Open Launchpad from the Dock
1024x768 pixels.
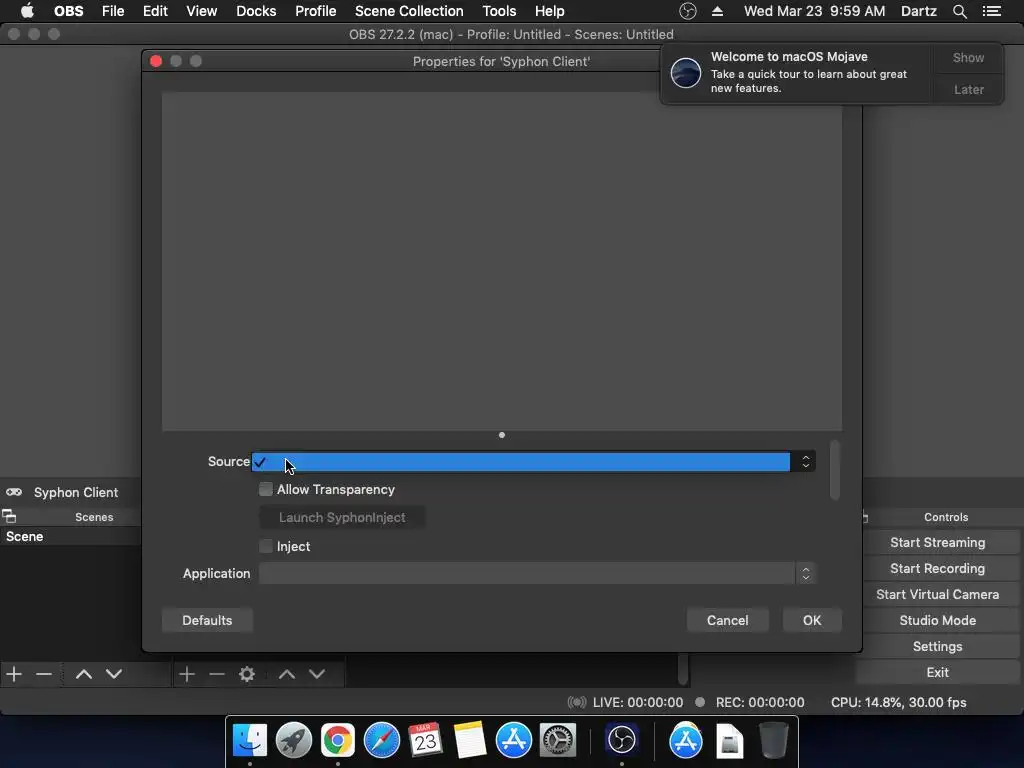click(294, 740)
